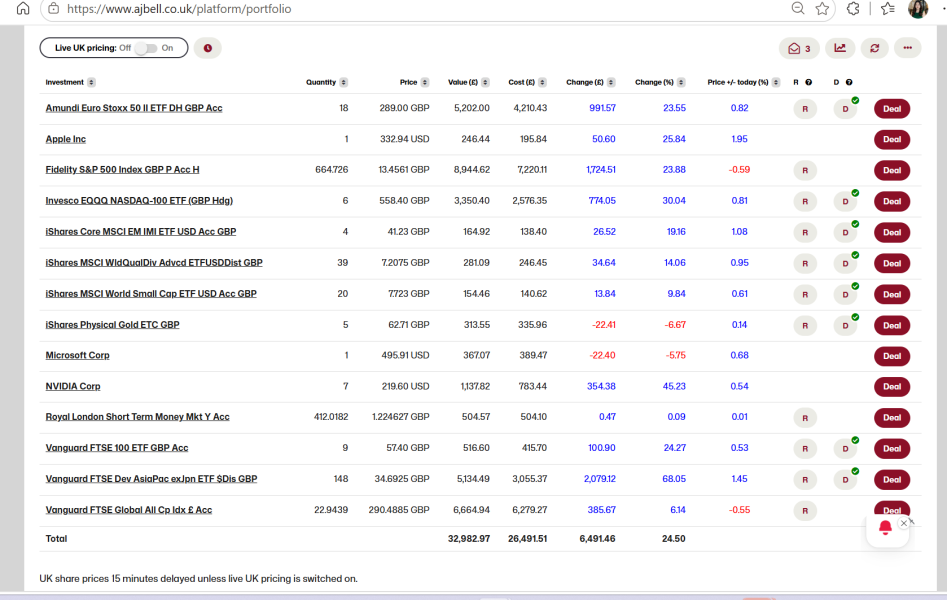
Task: Click the red clock icon
Action: pos(208,48)
